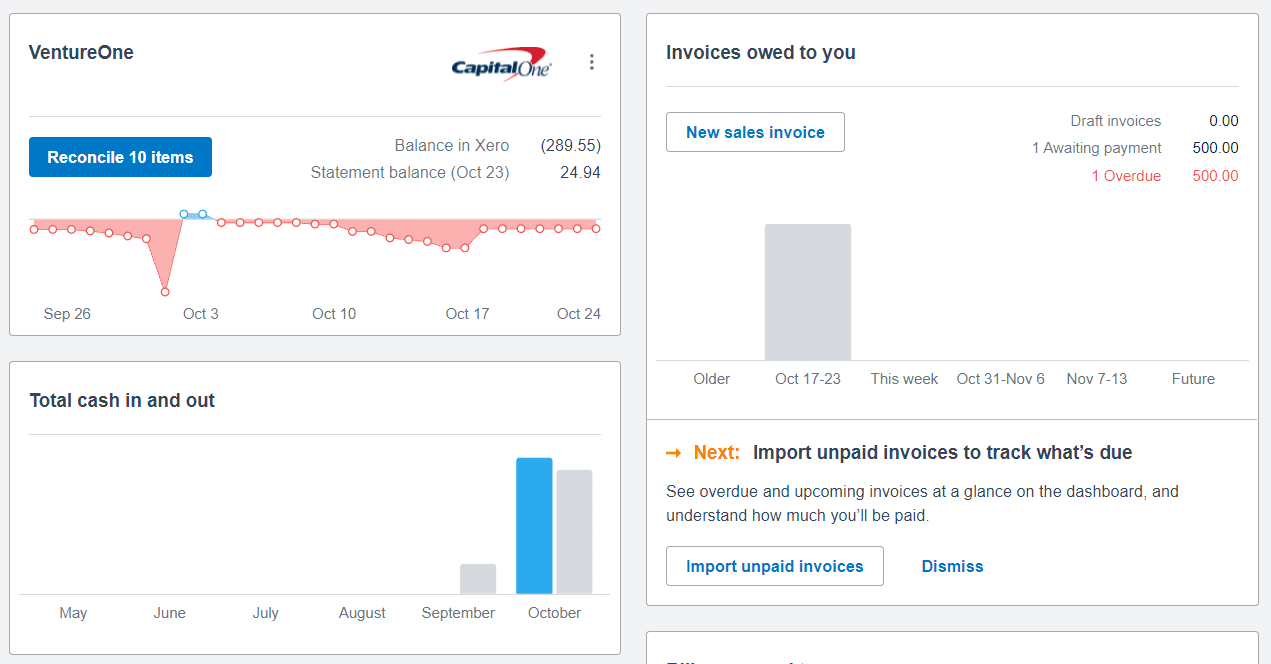Click the New sales invoice button

pos(755,132)
